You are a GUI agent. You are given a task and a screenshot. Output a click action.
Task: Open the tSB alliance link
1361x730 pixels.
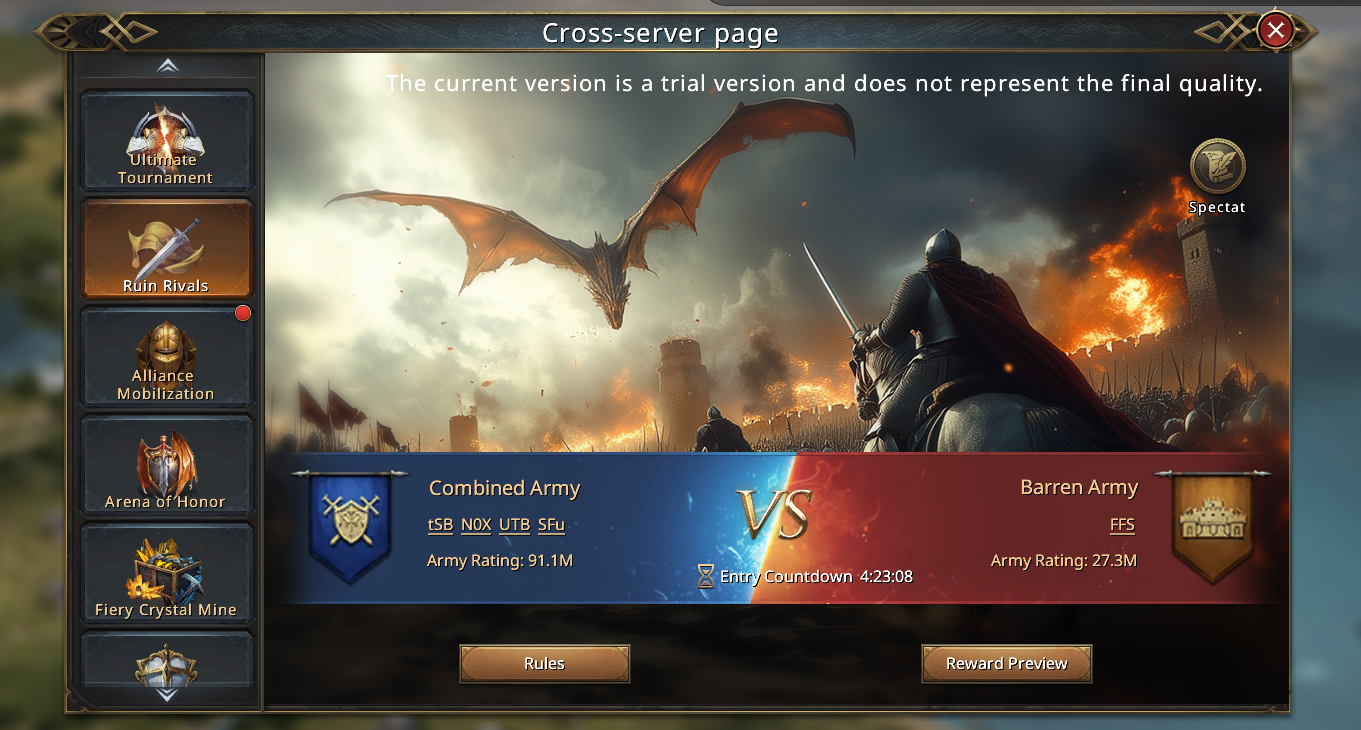tap(440, 525)
